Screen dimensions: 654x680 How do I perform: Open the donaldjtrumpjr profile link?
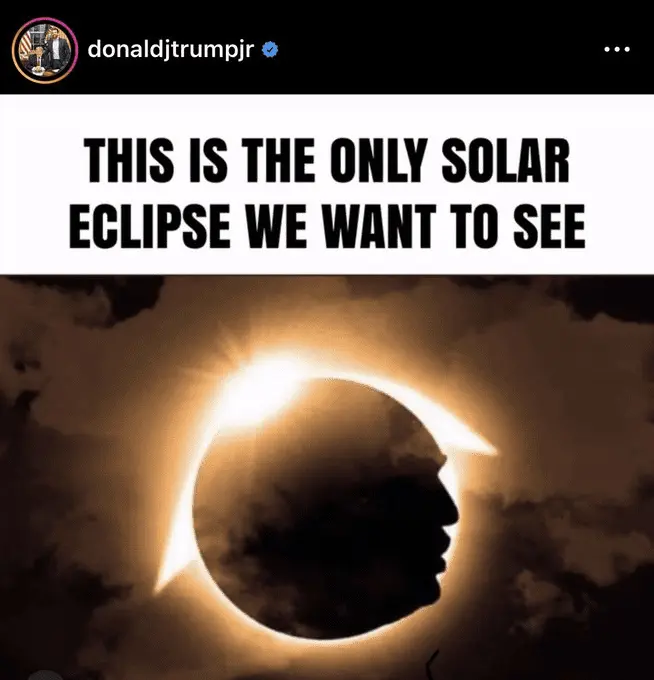[x=170, y=50]
